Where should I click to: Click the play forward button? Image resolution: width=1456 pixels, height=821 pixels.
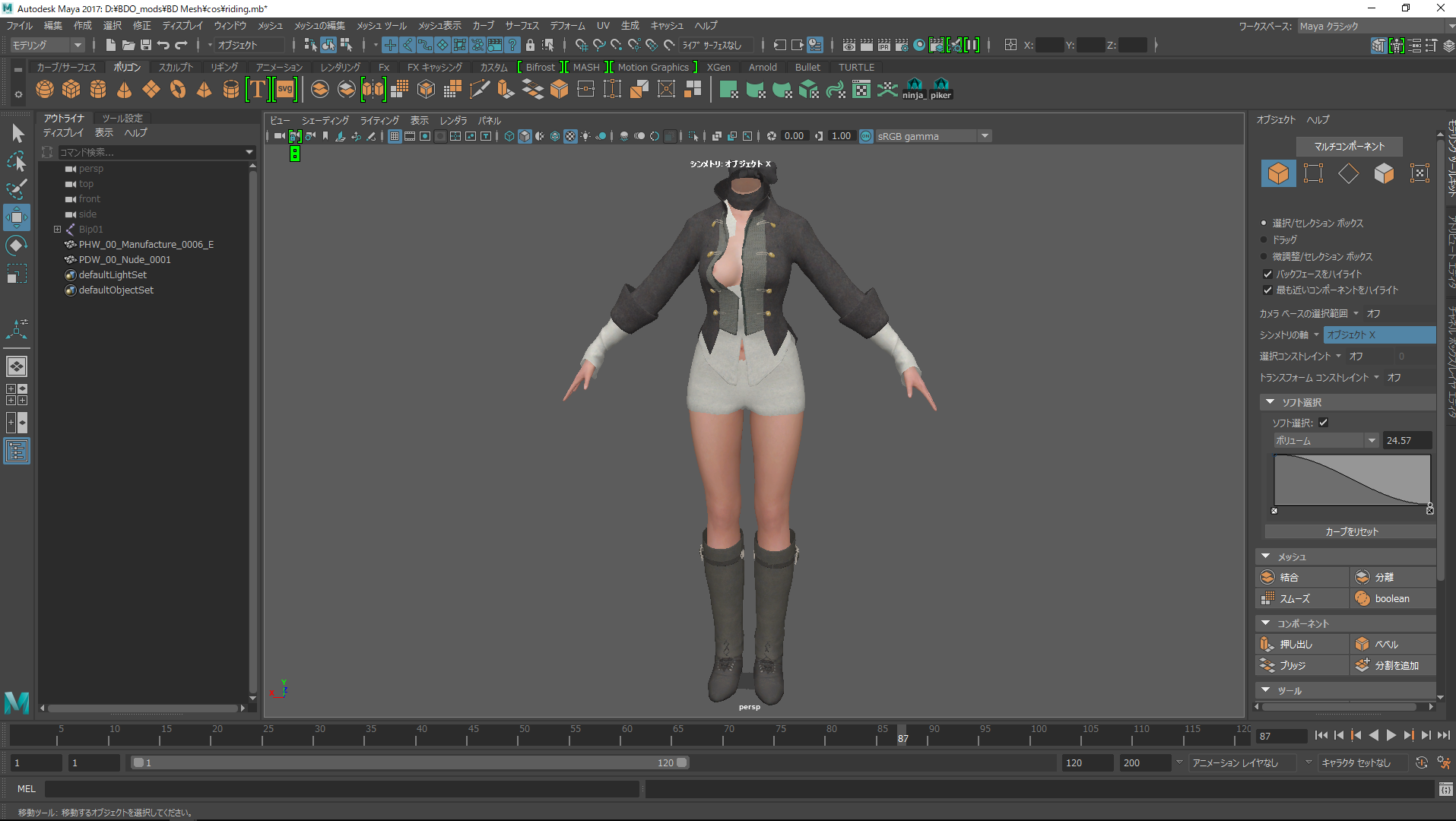coord(1391,735)
